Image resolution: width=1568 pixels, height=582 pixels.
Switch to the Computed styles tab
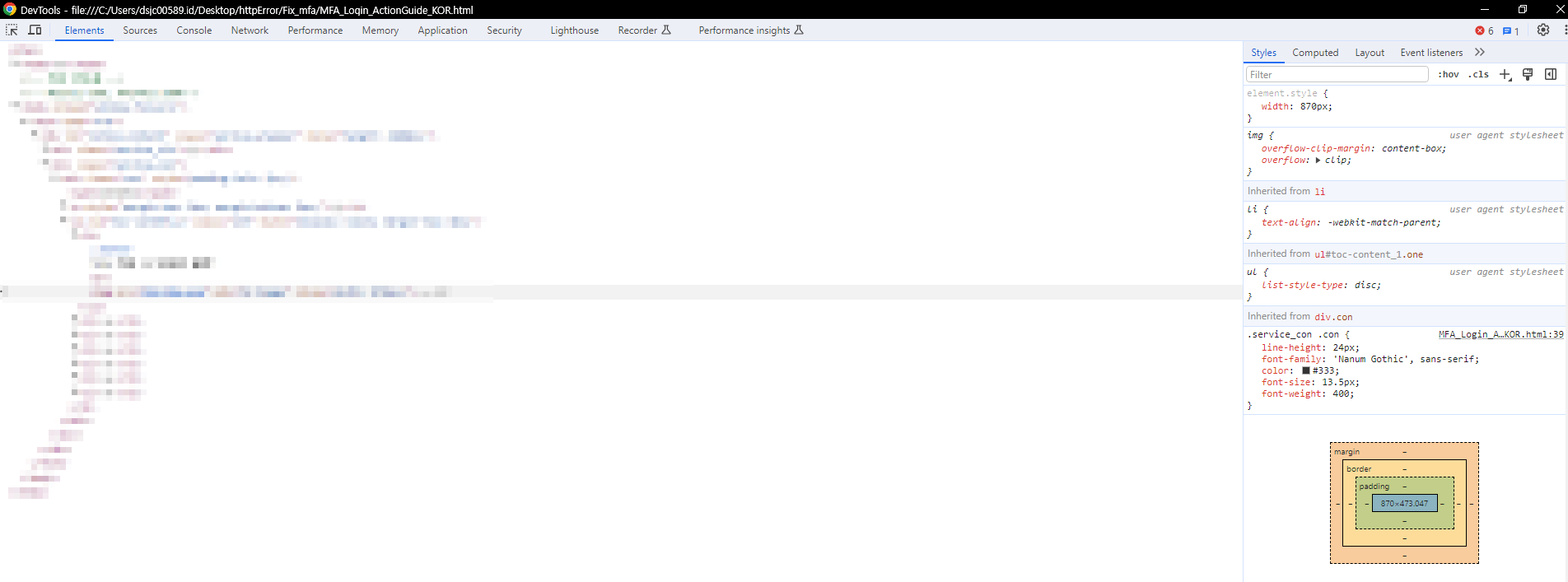(x=1315, y=53)
